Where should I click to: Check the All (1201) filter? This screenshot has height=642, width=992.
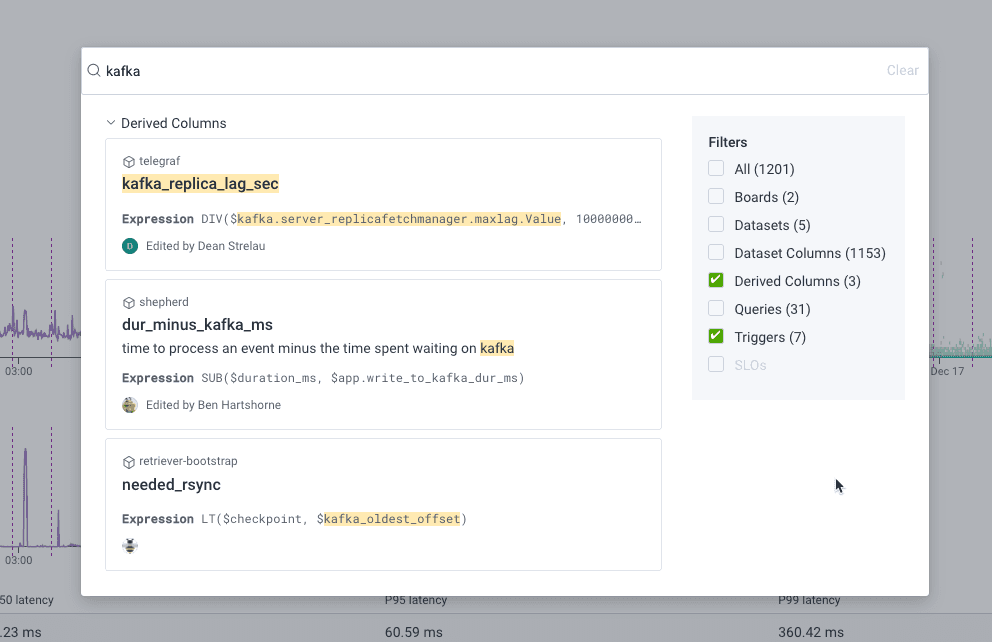coord(716,169)
